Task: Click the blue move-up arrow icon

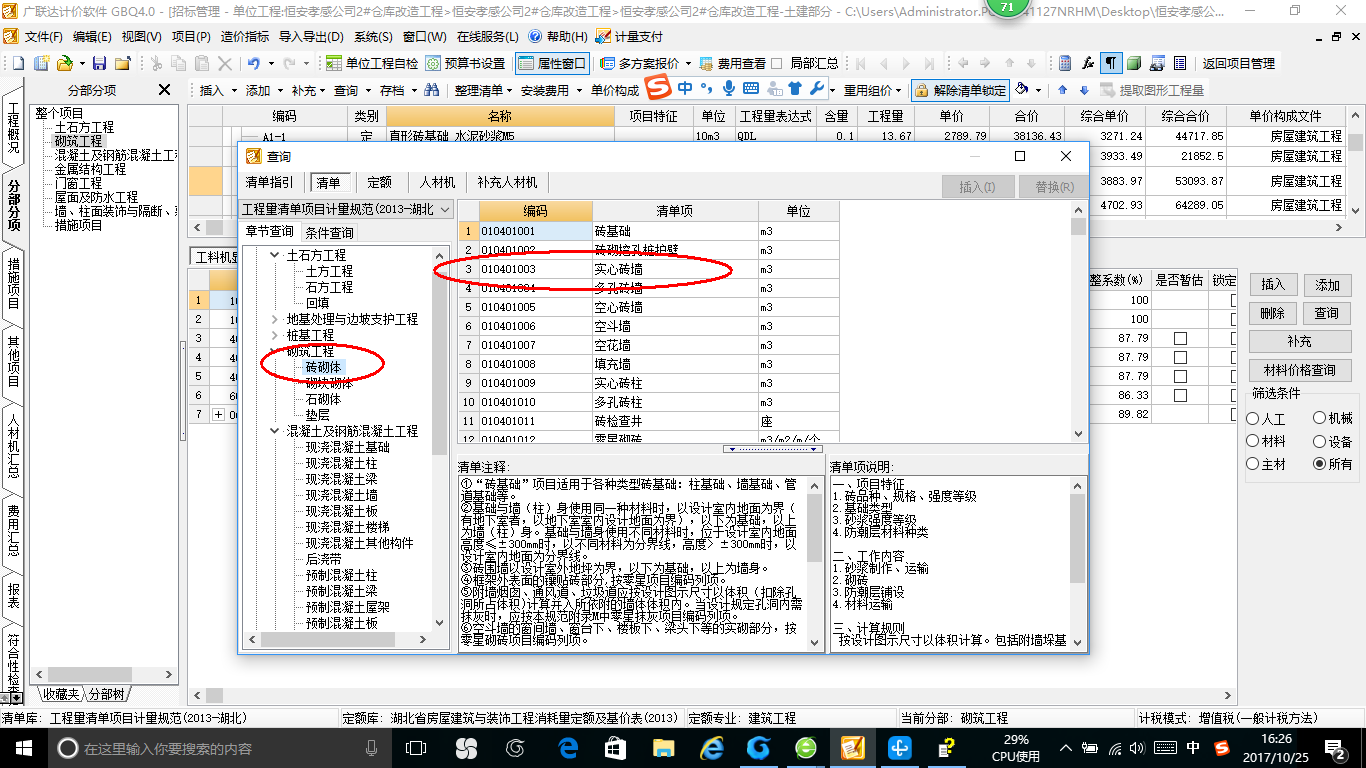Action: pyautogui.click(x=1062, y=90)
